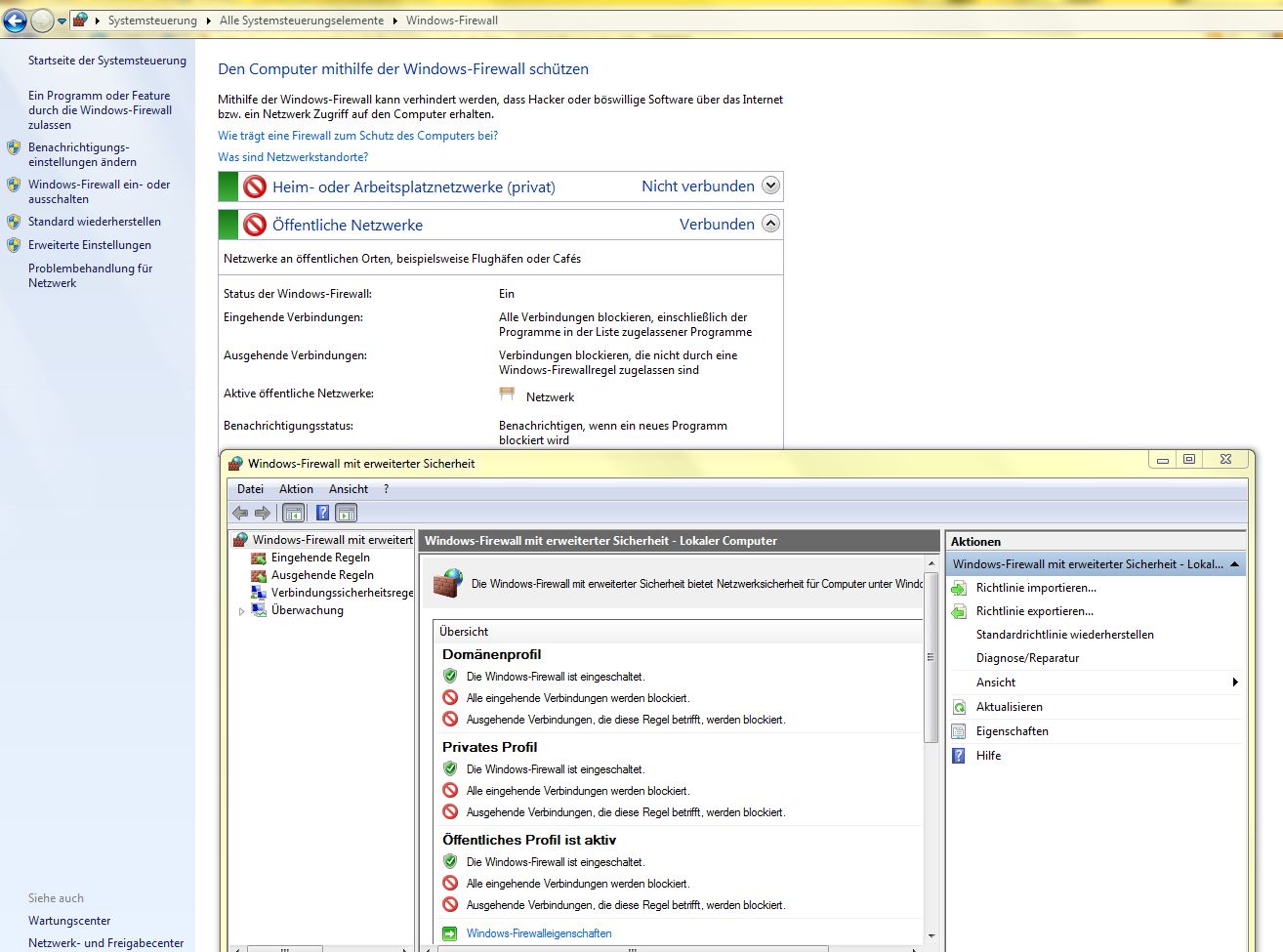Click the blocked icon next to Öffentliche Netzwerke
This screenshot has height=952, width=1283.
coord(255,225)
